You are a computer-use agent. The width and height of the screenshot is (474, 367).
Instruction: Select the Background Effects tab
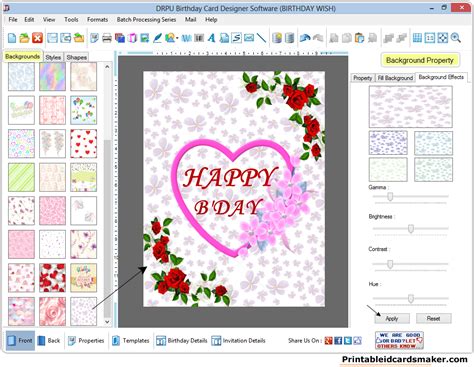tap(441, 77)
